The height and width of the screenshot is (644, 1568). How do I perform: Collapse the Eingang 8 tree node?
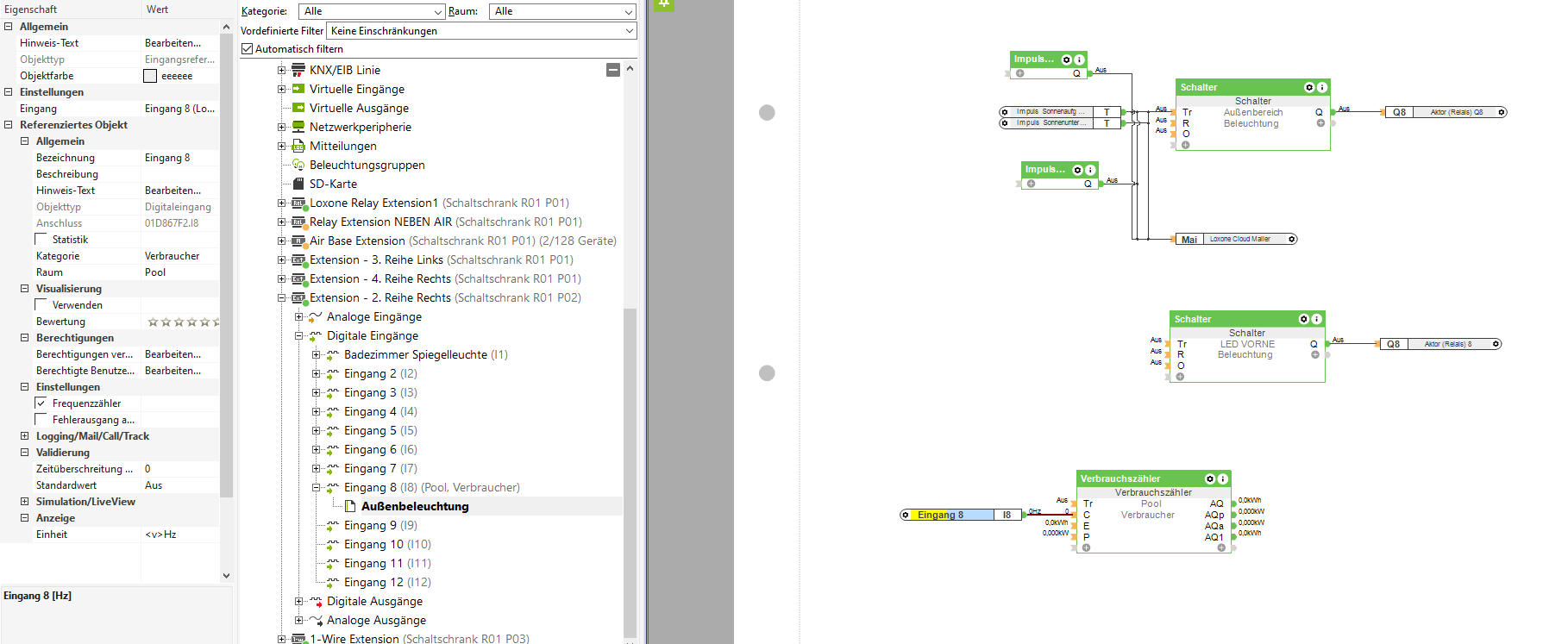tap(316, 487)
